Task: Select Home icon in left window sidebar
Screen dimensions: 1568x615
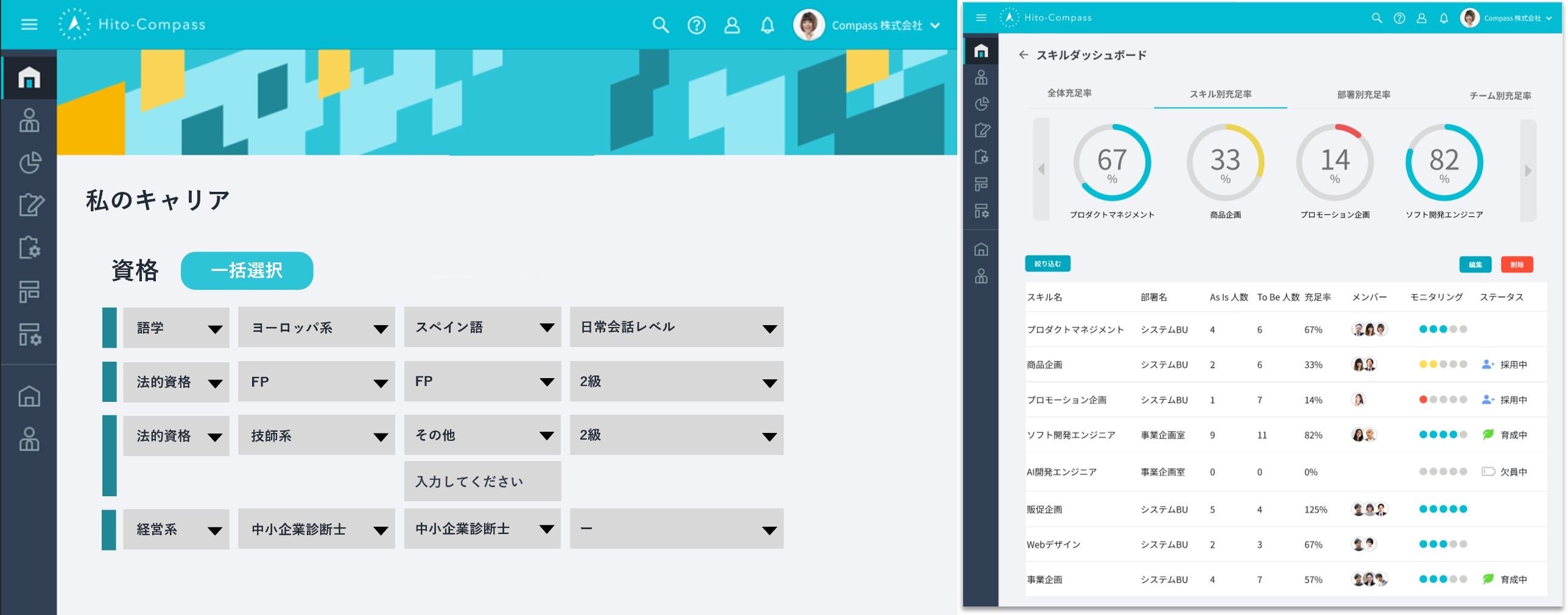Action: (x=29, y=77)
